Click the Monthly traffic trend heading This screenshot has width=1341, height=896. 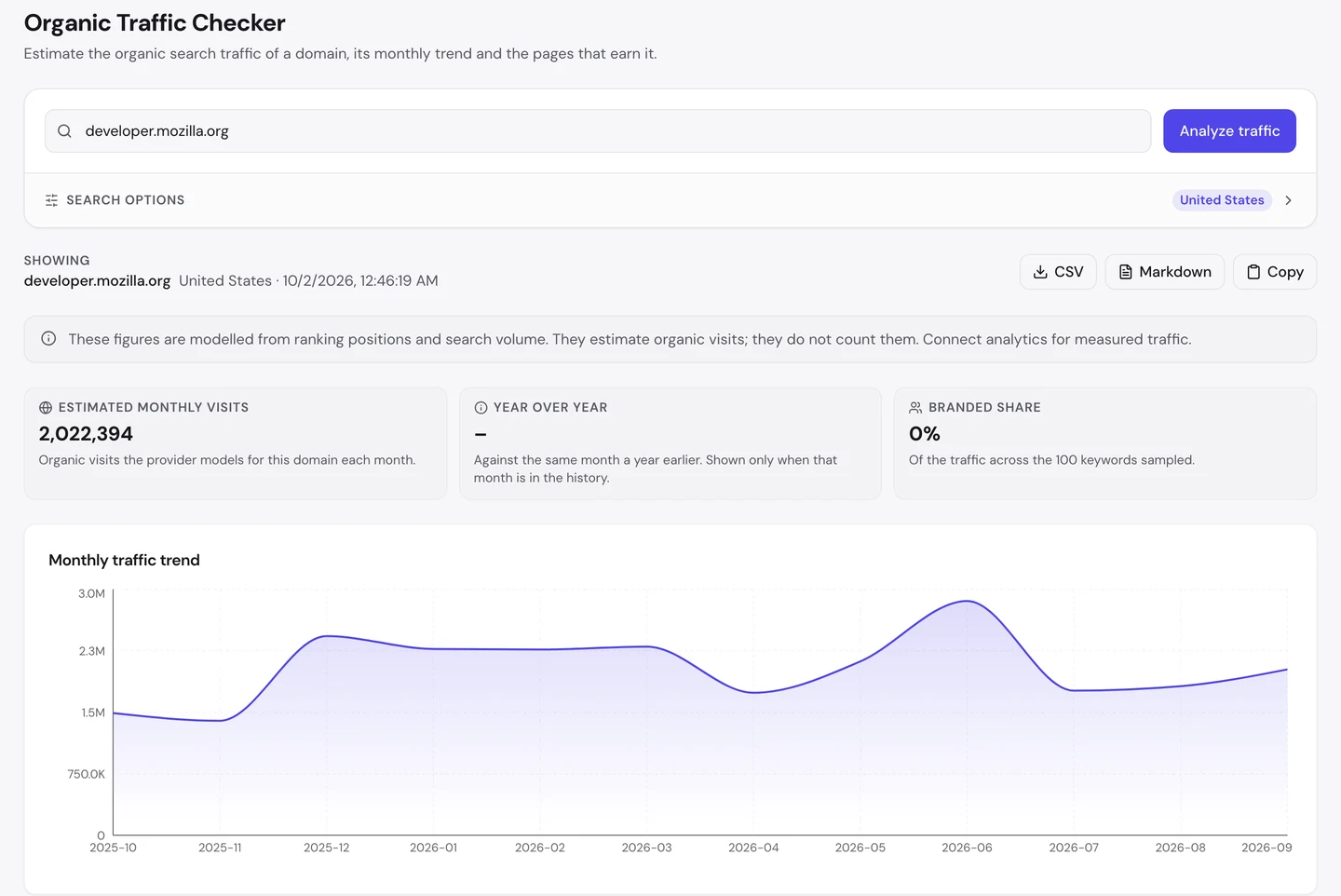124,560
